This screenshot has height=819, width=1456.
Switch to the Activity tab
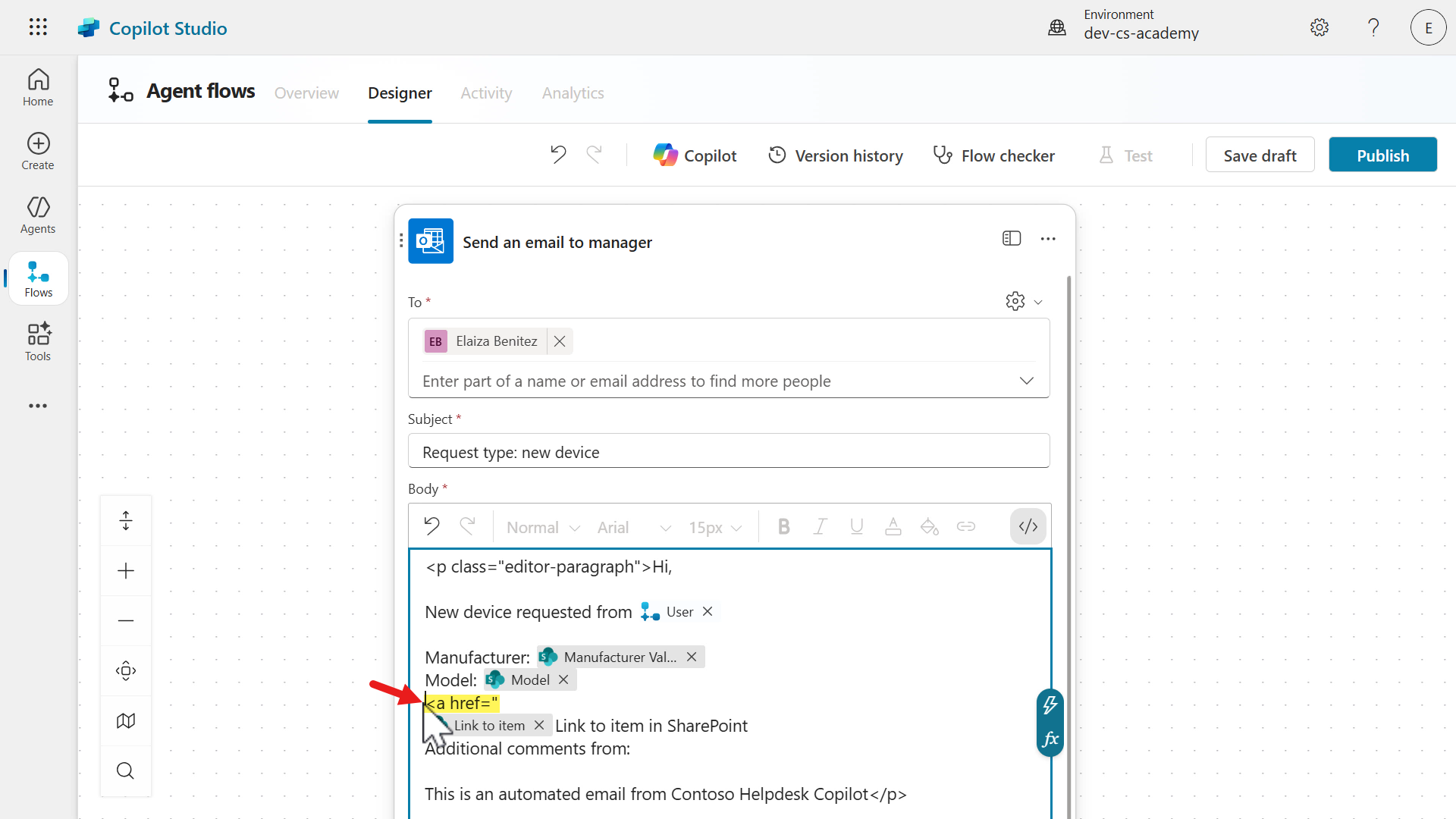click(486, 93)
